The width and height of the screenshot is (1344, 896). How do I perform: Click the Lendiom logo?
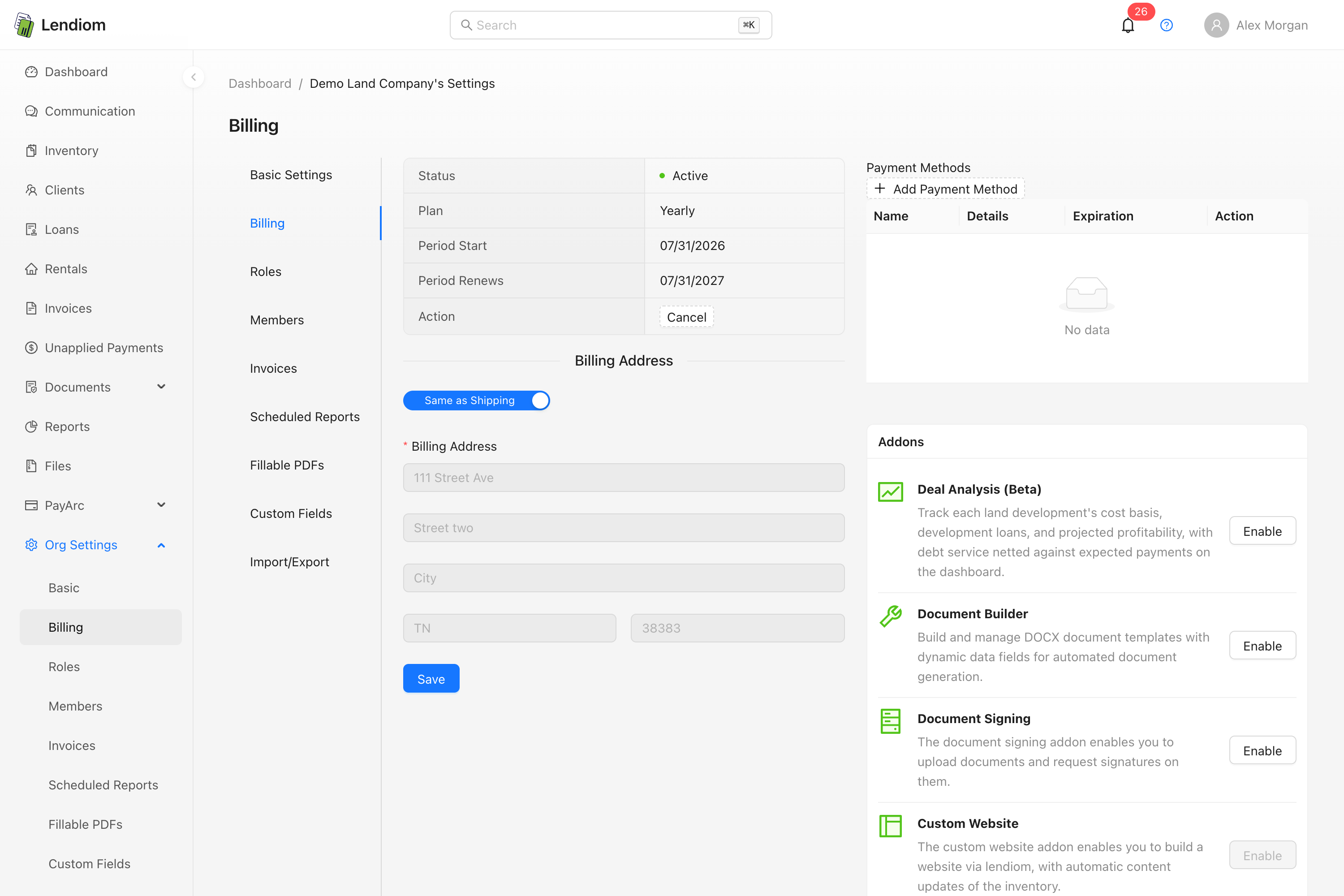[x=60, y=25]
